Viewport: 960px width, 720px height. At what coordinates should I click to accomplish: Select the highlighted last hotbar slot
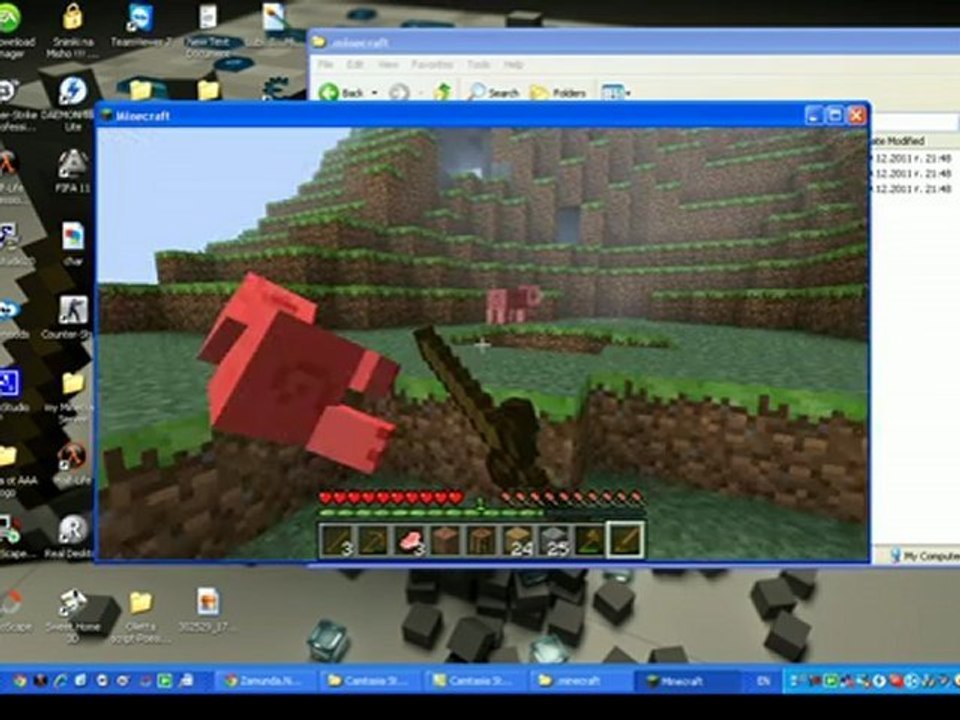[625, 540]
